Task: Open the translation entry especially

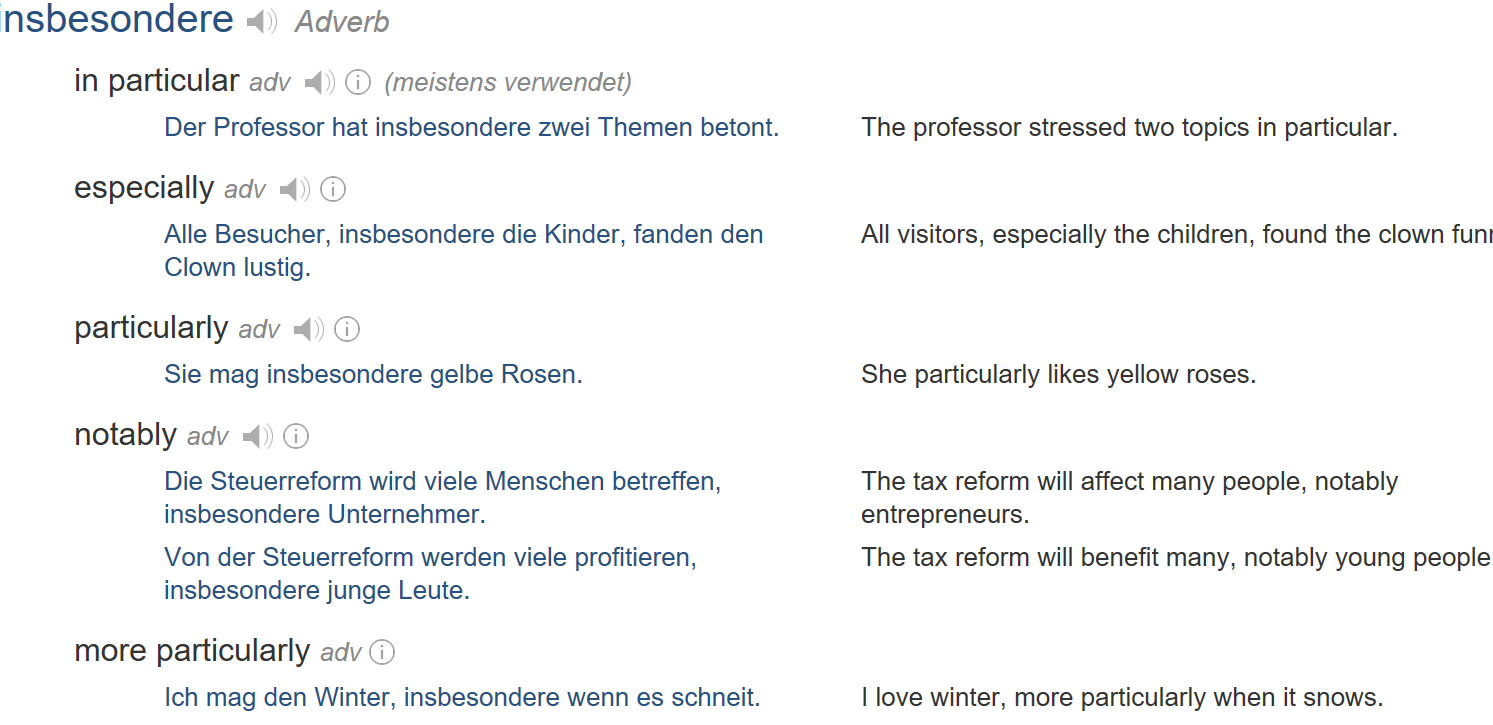Action: coord(142,187)
